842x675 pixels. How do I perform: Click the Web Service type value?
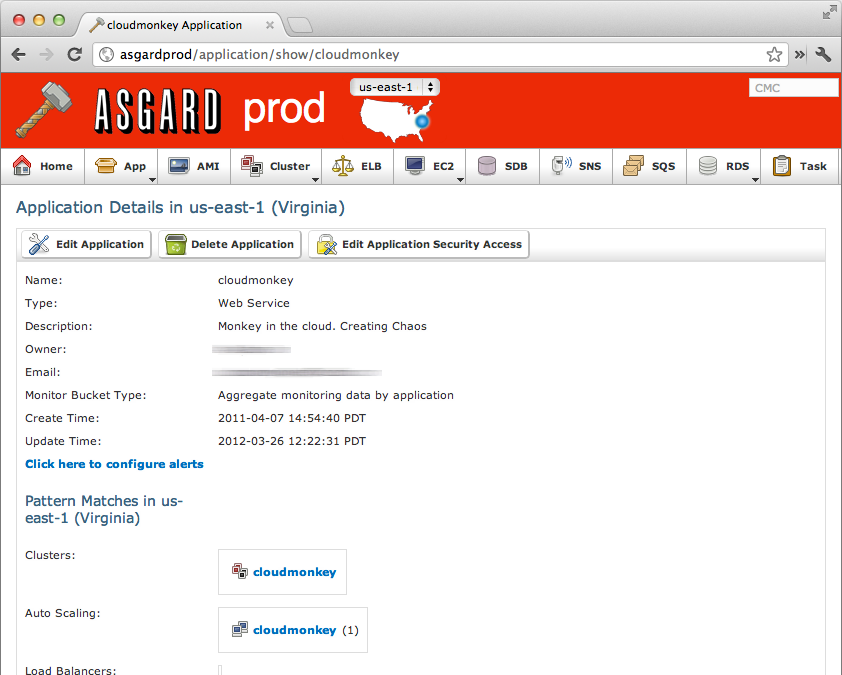click(x=253, y=303)
